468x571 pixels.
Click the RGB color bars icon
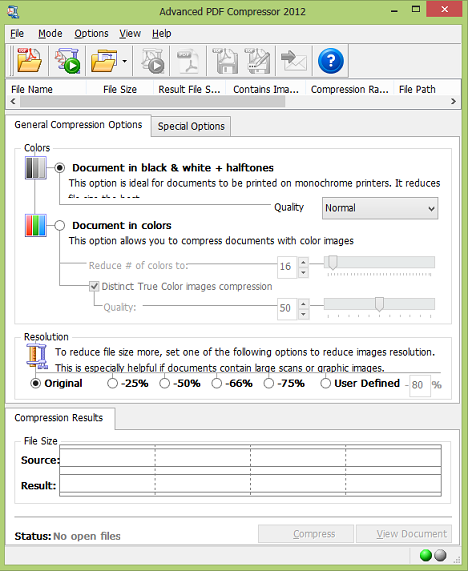[36, 225]
